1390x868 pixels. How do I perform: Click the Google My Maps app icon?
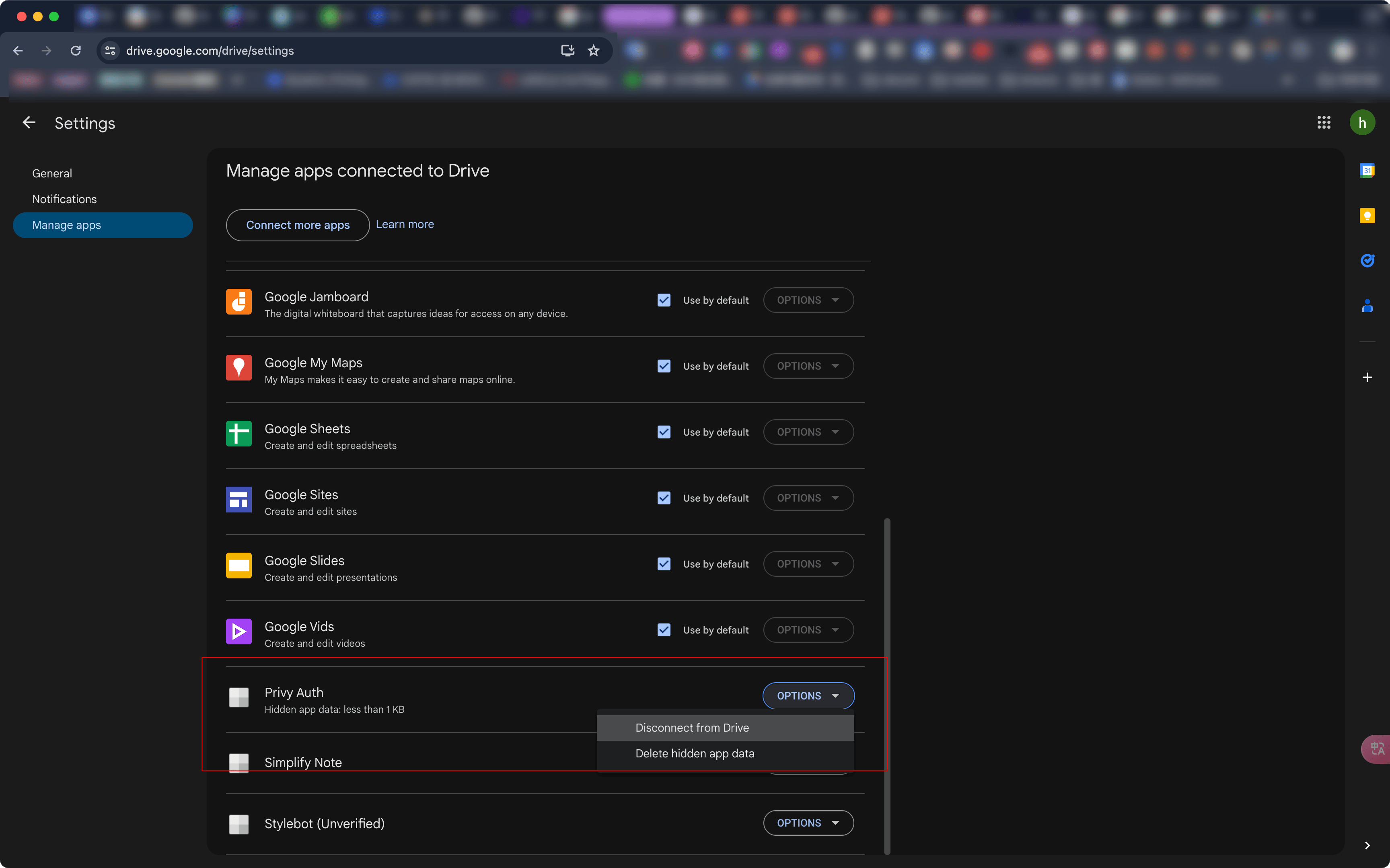click(239, 367)
